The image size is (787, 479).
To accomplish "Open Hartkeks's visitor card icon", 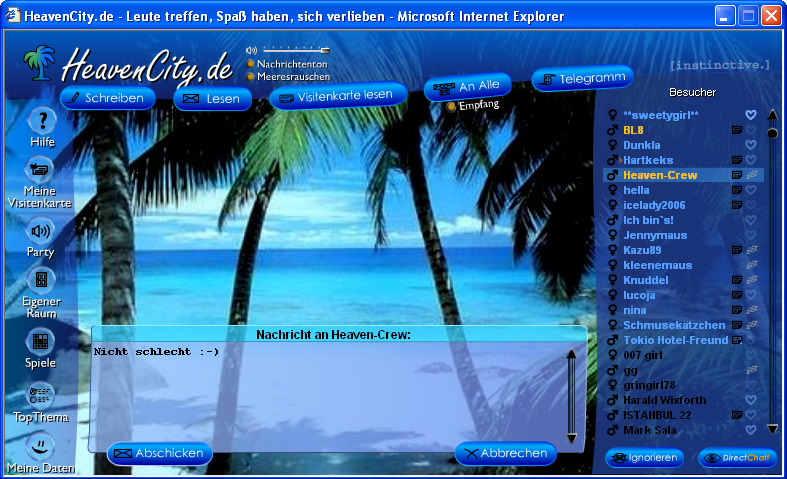I will 736,160.
